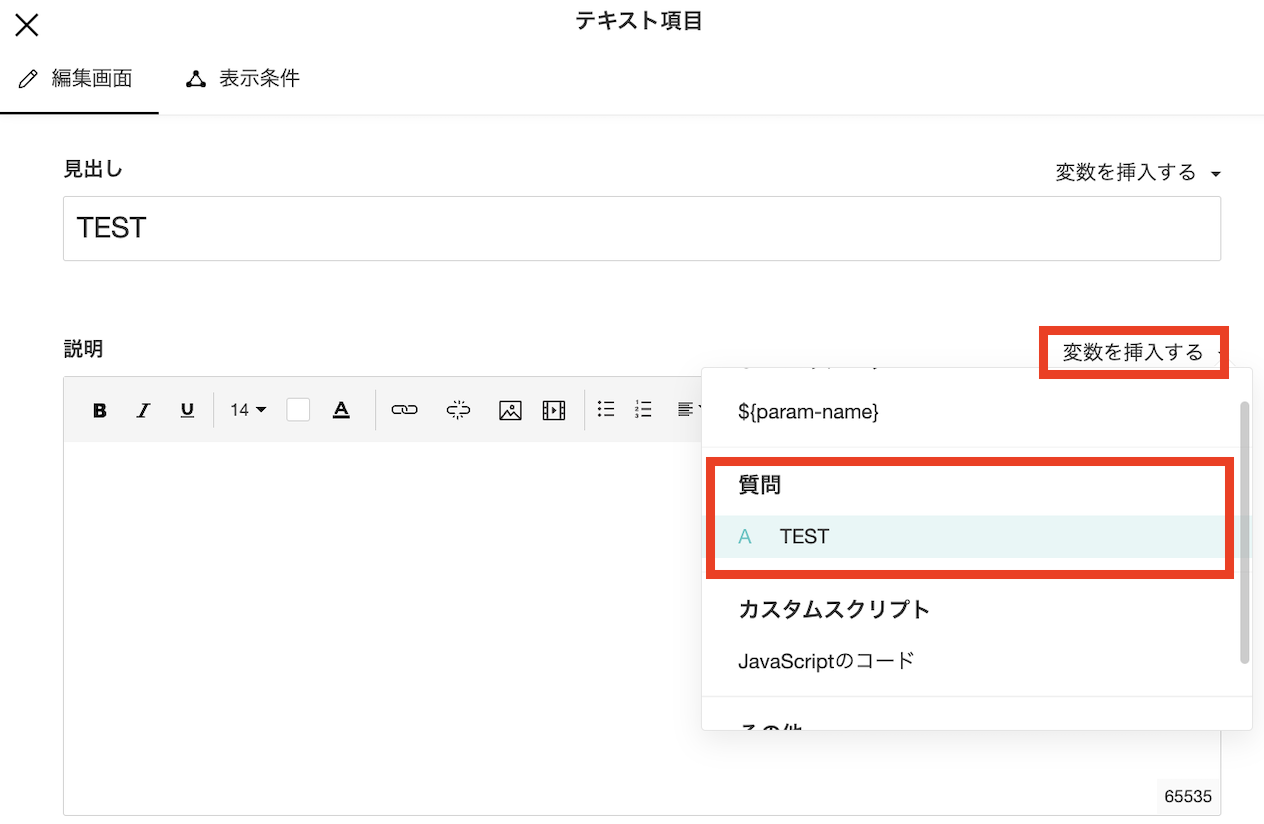Select the TEST question variable from the list
The width and height of the screenshot is (1264, 824).
(804, 537)
